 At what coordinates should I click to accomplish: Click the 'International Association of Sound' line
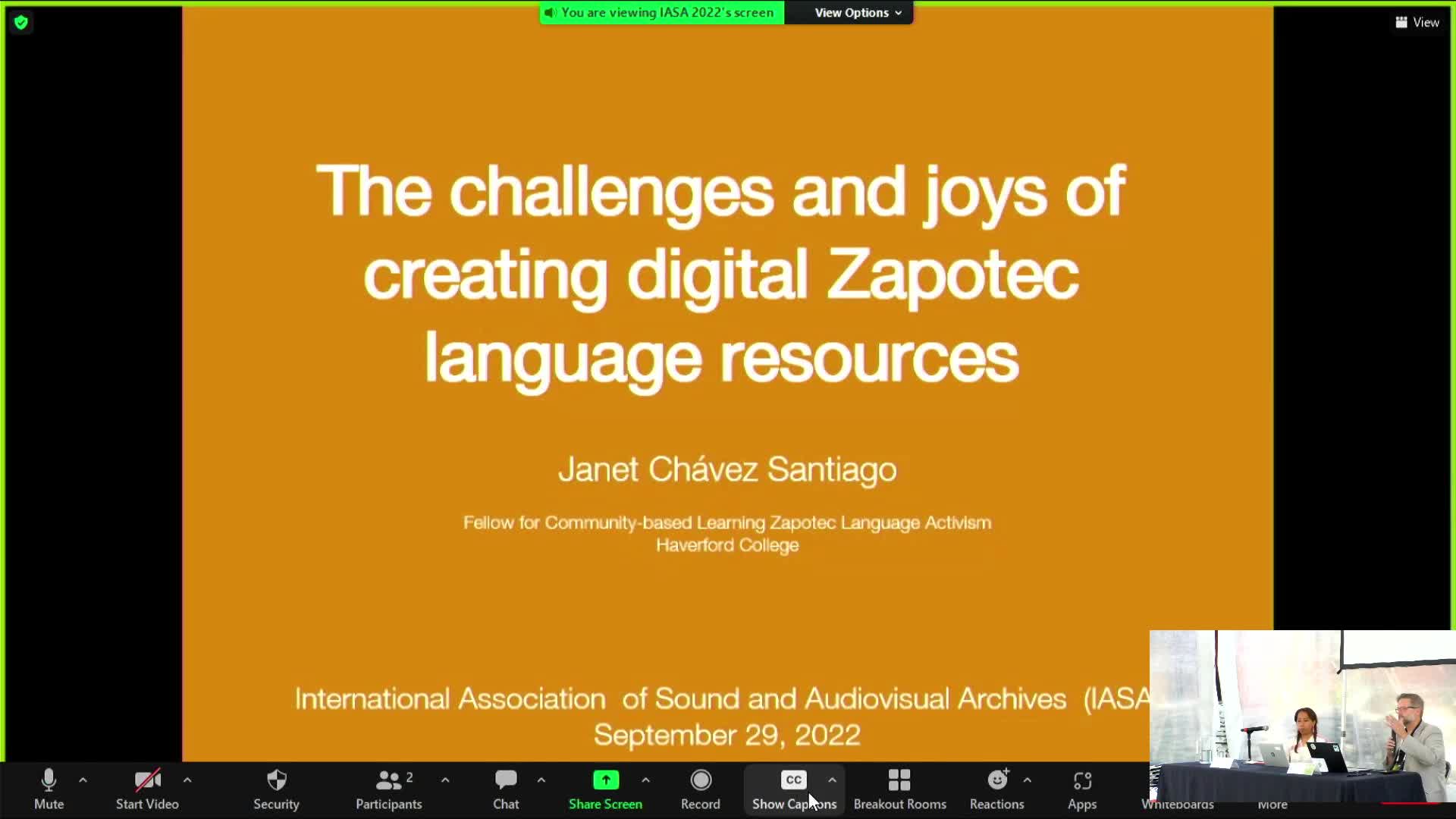722,698
